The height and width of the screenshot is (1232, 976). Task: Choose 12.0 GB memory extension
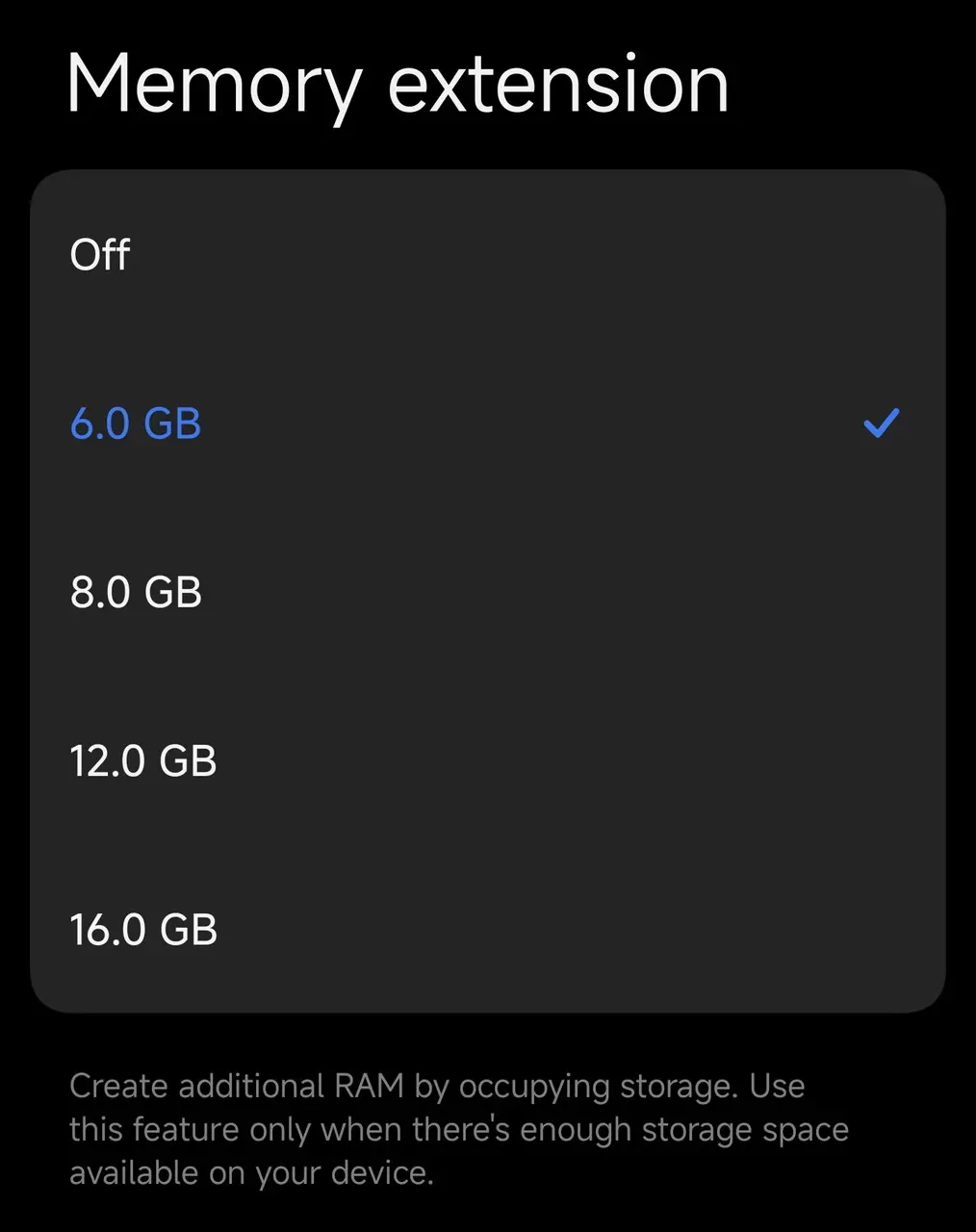click(x=143, y=760)
